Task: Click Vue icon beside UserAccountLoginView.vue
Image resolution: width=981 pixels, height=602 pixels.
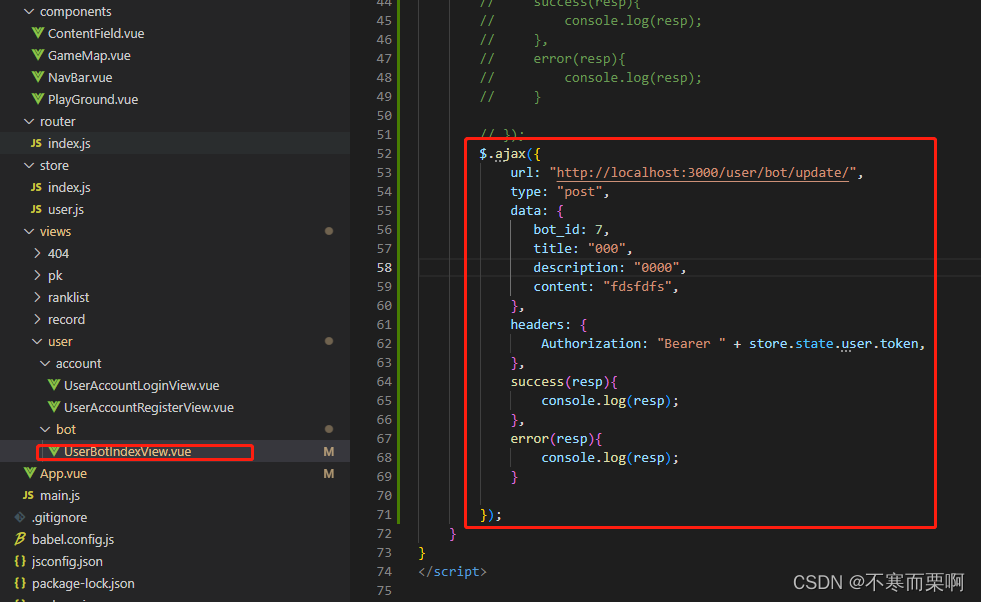Action: pos(54,385)
